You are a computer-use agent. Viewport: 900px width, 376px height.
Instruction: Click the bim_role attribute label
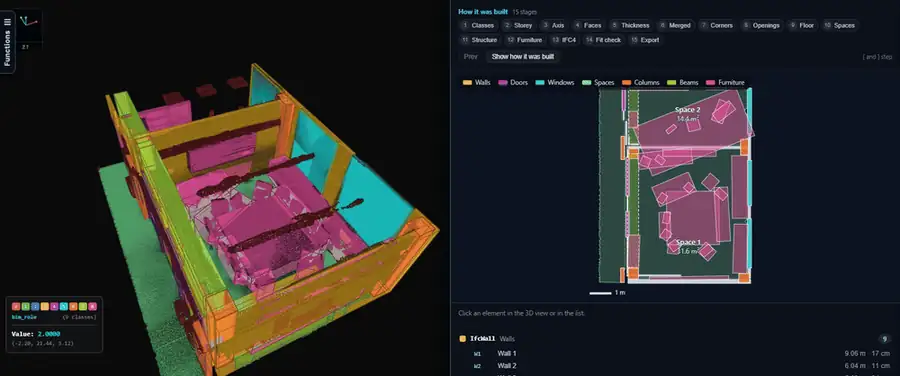pyautogui.click(x=24, y=317)
